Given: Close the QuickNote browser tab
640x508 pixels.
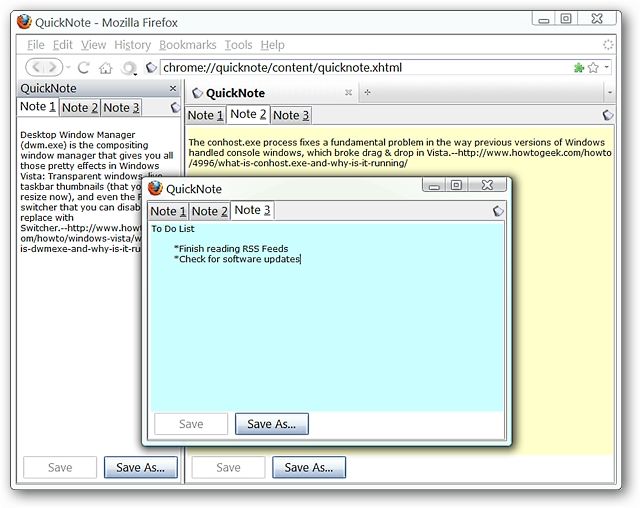Looking at the screenshot, I should point(348,92).
